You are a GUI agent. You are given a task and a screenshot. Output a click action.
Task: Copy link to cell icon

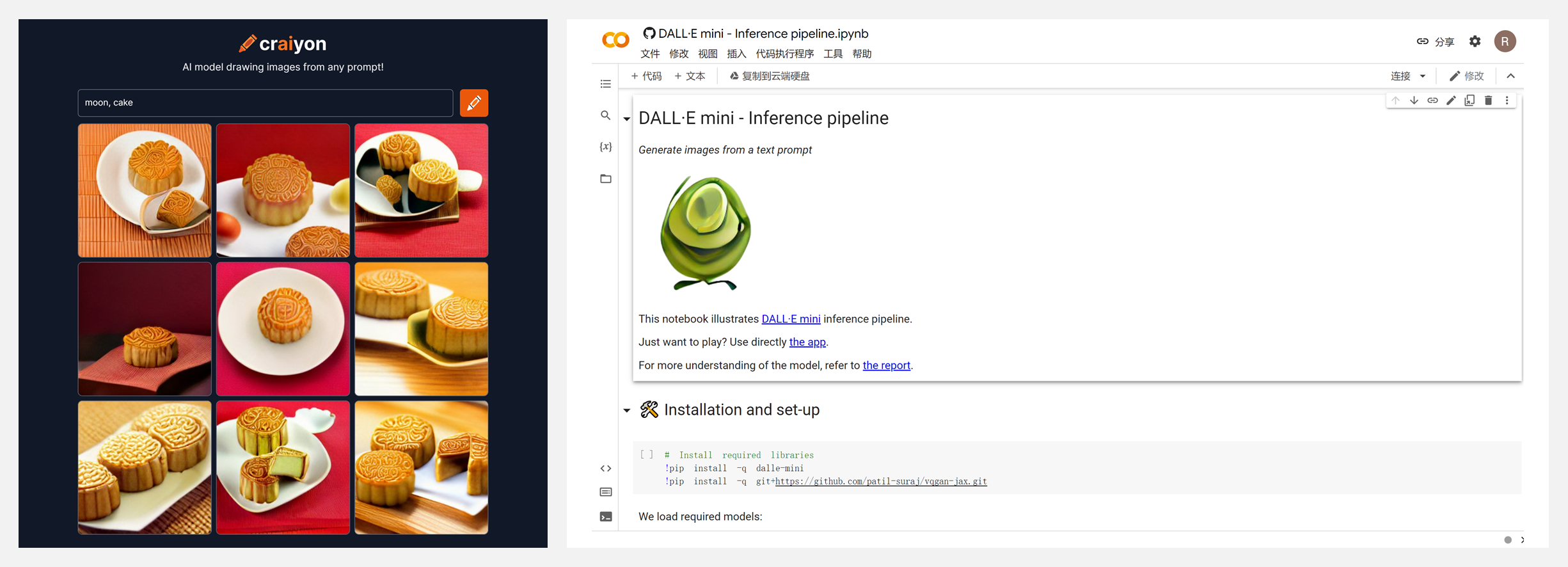pyautogui.click(x=1432, y=100)
